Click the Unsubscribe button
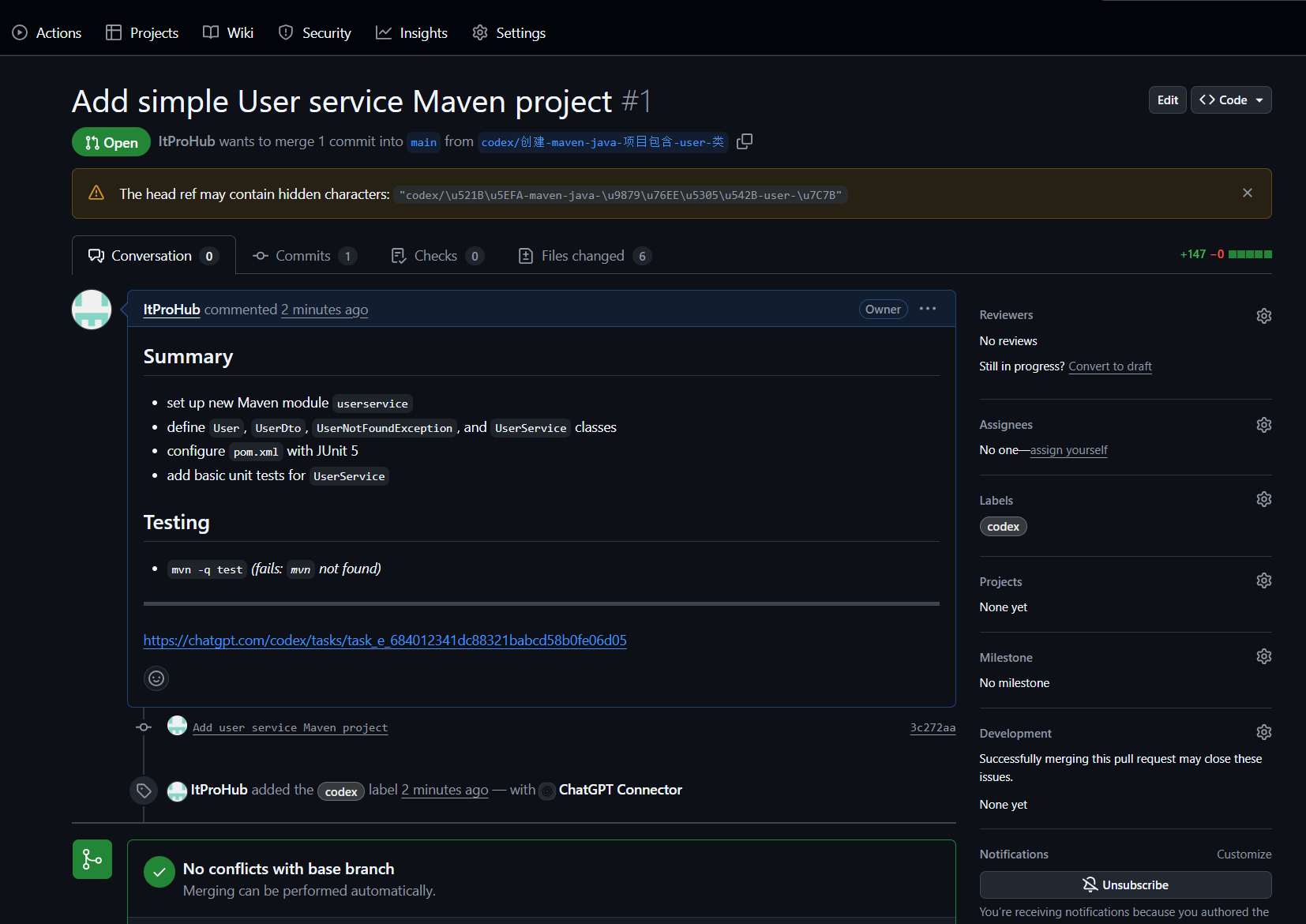This screenshot has height=924, width=1306. 1125,885
